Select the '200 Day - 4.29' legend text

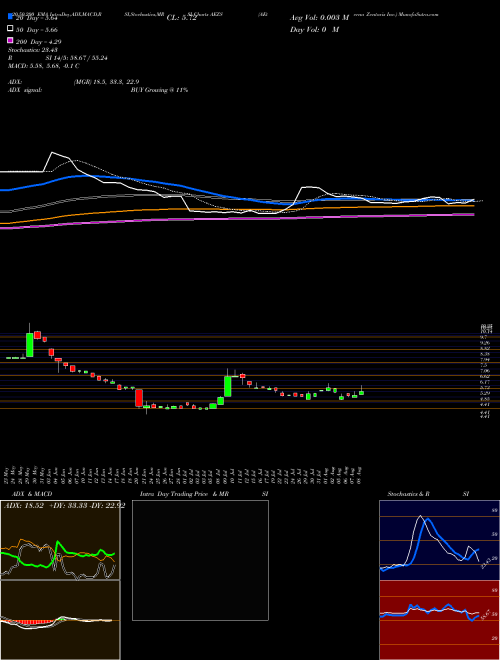tap(39, 42)
